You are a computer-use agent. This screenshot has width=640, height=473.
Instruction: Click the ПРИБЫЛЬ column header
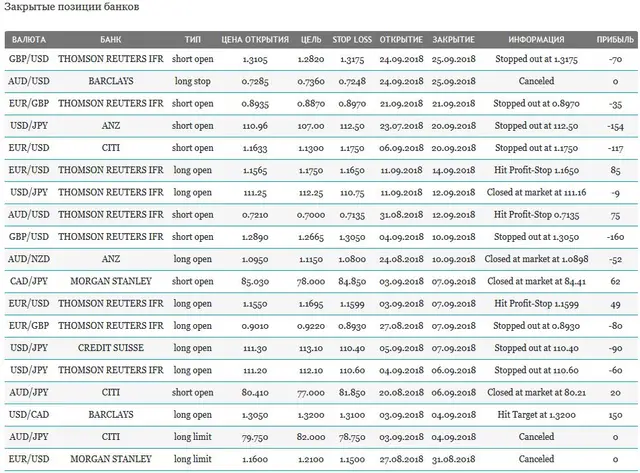click(x=615, y=40)
